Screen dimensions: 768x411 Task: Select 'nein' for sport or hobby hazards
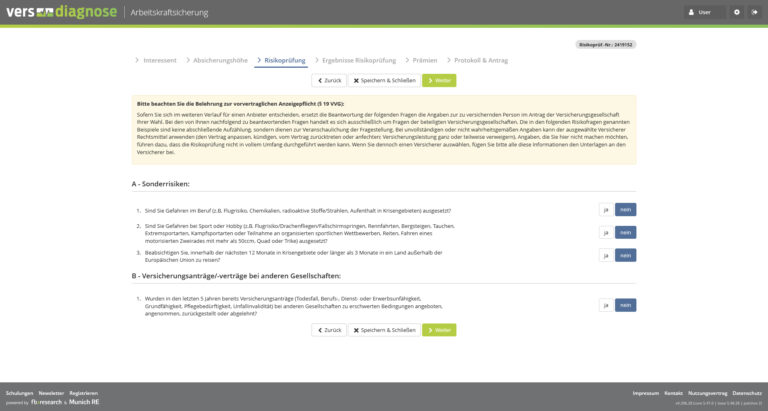click(625, 232)
